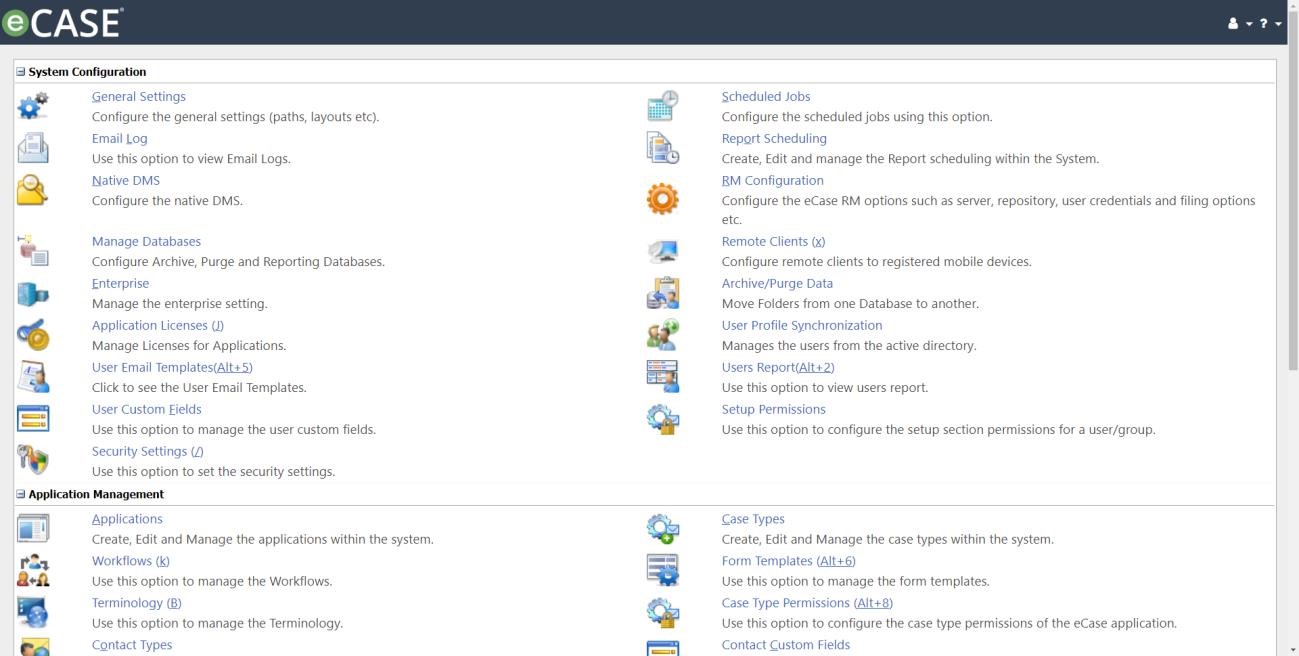Screen dimensions: 1299x656
Task: Open the Setup Permissions link
Action: click(x=774, y=410)
